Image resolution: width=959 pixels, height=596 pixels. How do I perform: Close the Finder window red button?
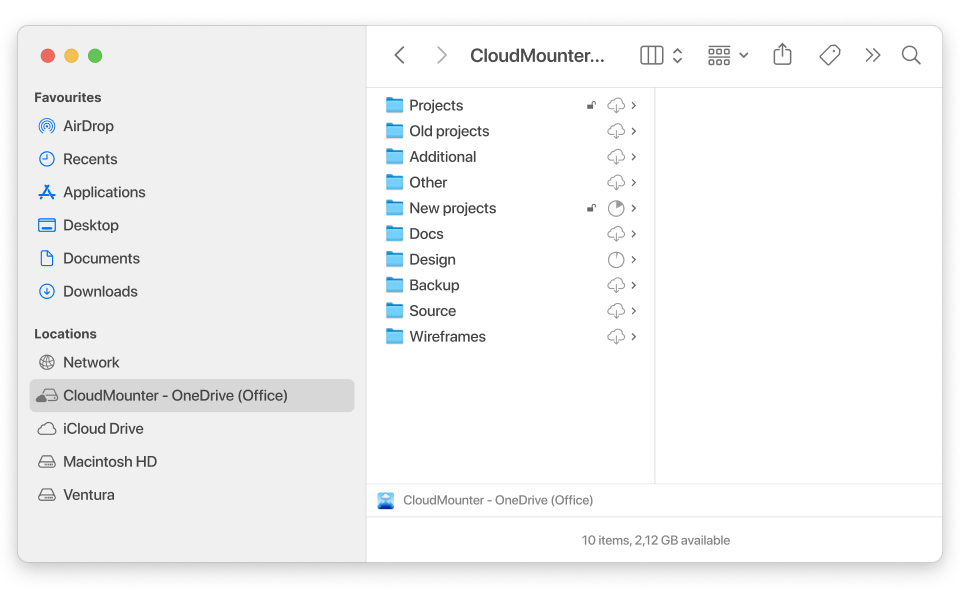tap(48, 56)
